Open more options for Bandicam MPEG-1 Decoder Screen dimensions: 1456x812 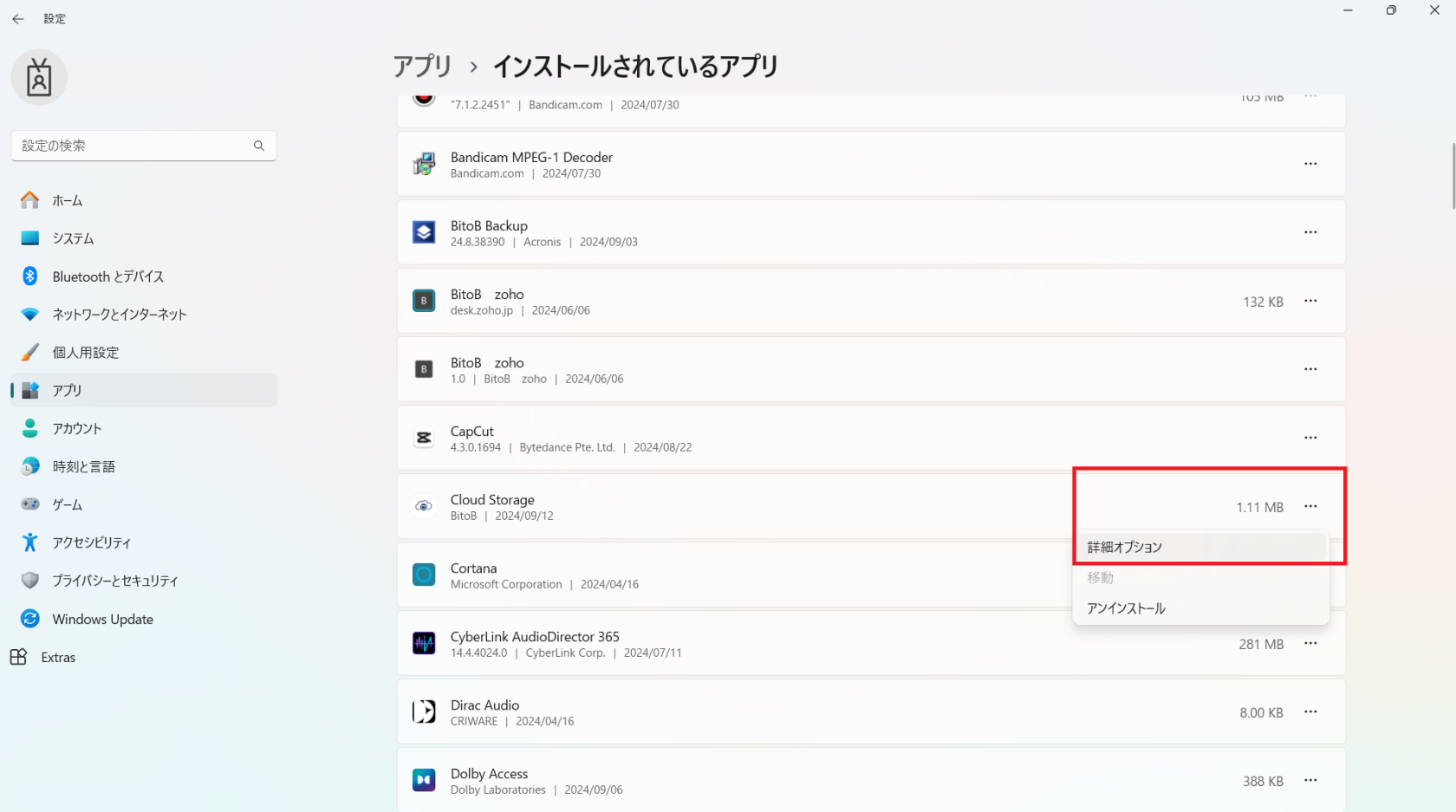(1310, 164)
